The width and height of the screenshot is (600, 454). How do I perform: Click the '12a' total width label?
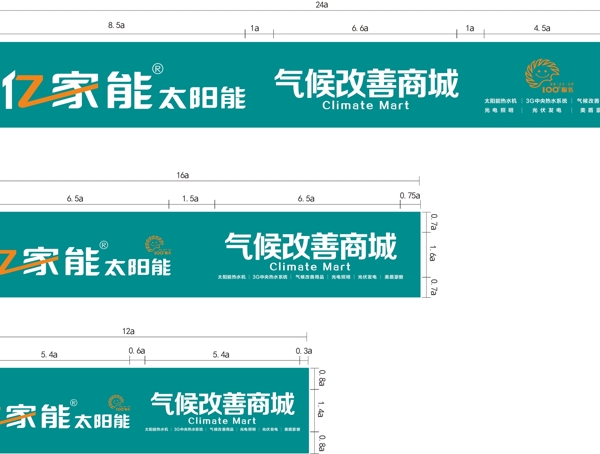tap(128, 331)
